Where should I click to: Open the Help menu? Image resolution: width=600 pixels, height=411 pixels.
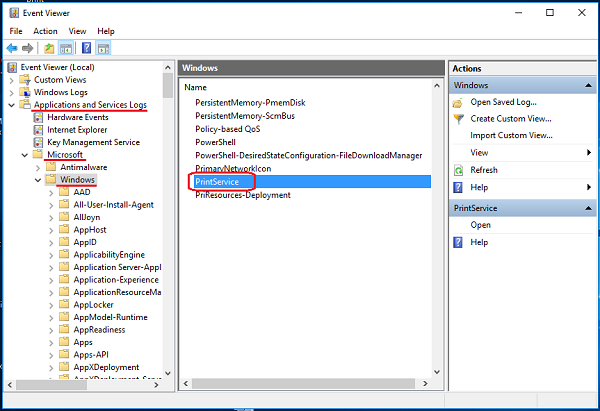pos(106,31)
